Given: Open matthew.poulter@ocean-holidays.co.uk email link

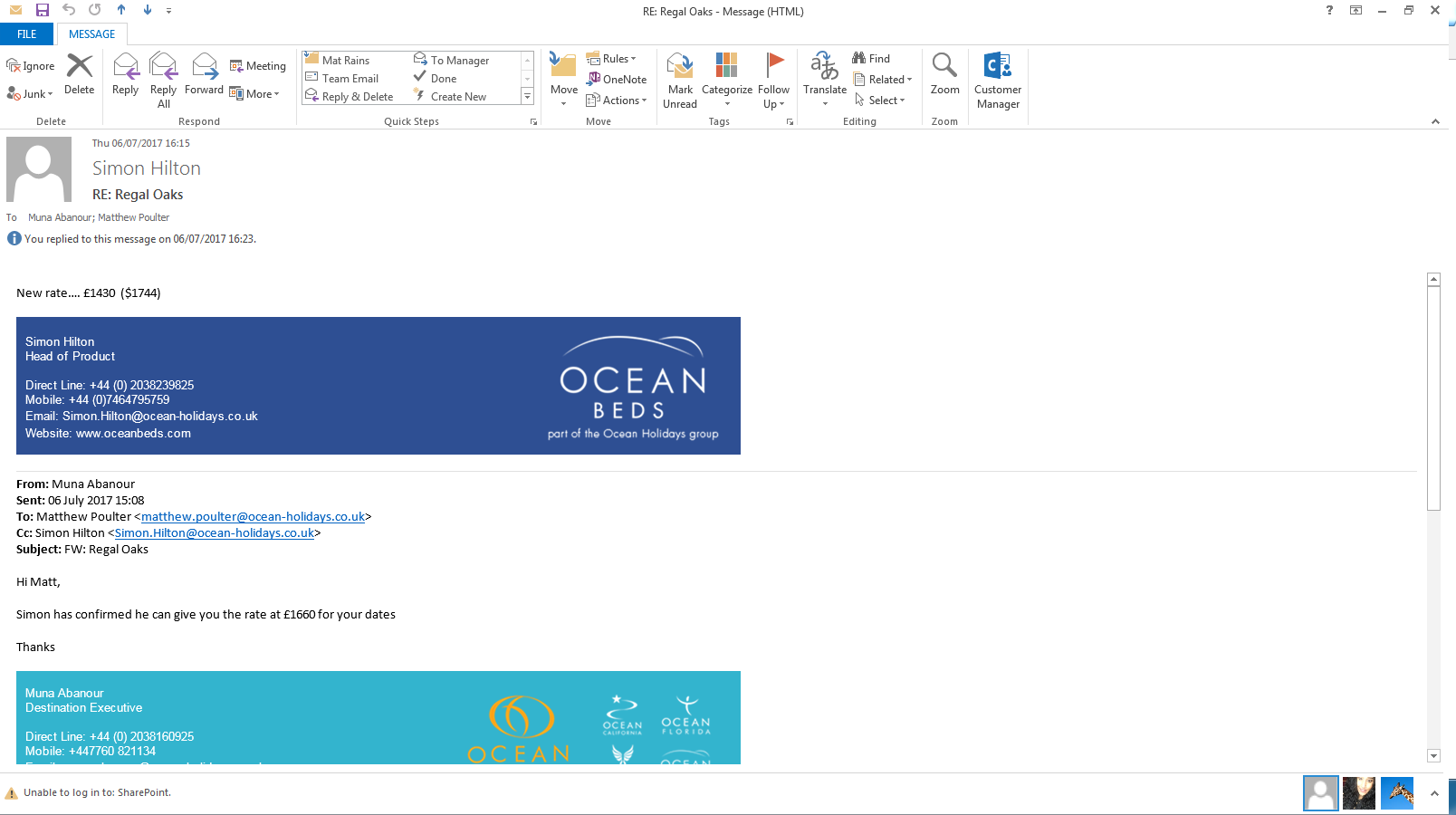Looking at the screenshot, I should [x=254, y=517].
